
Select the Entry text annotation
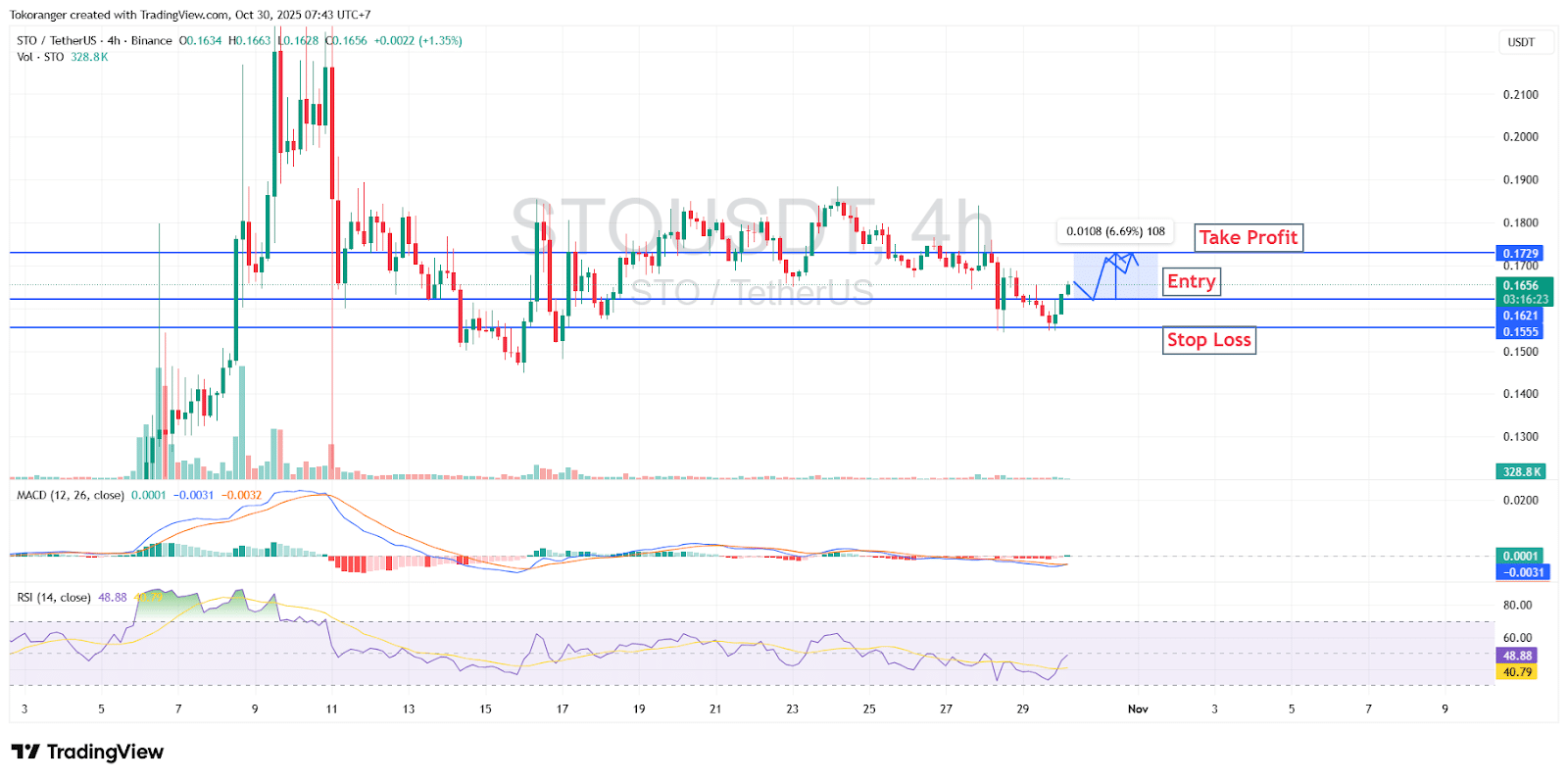(1191, 282)
